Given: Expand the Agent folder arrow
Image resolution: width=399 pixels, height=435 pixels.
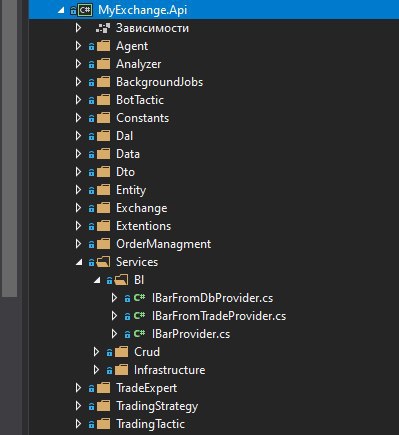Looking at the screenshot, I should [78, 46].
